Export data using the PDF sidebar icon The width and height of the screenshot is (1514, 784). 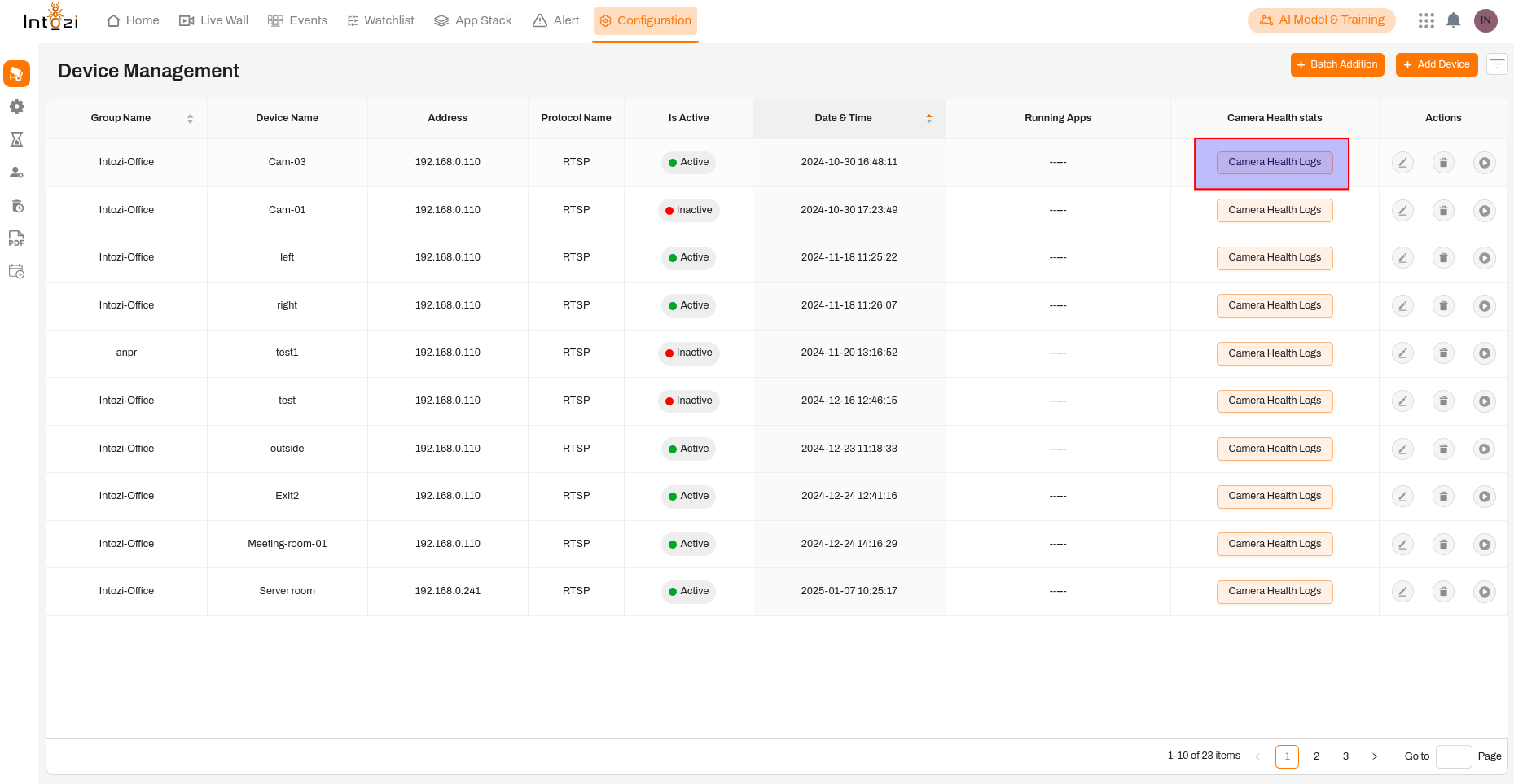click(x=16, y=239)
